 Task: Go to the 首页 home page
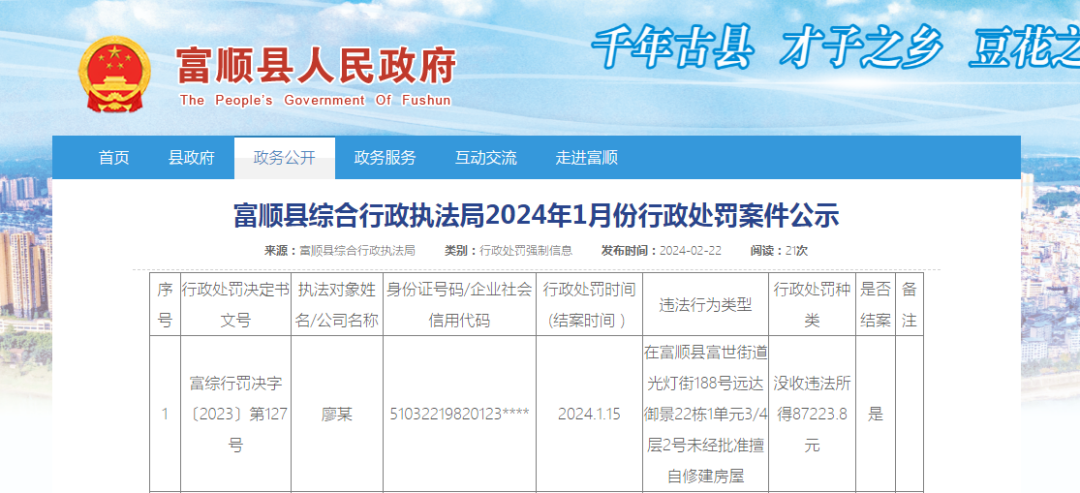coord(114,158)
